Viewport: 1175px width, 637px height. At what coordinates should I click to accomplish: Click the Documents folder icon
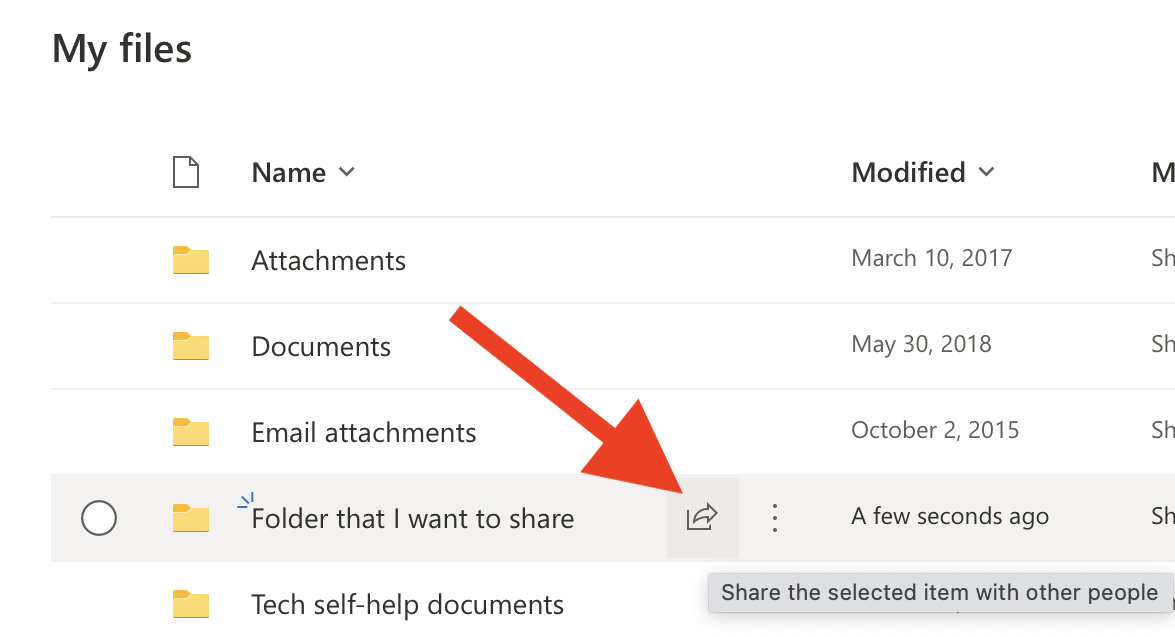click(190, 346)
